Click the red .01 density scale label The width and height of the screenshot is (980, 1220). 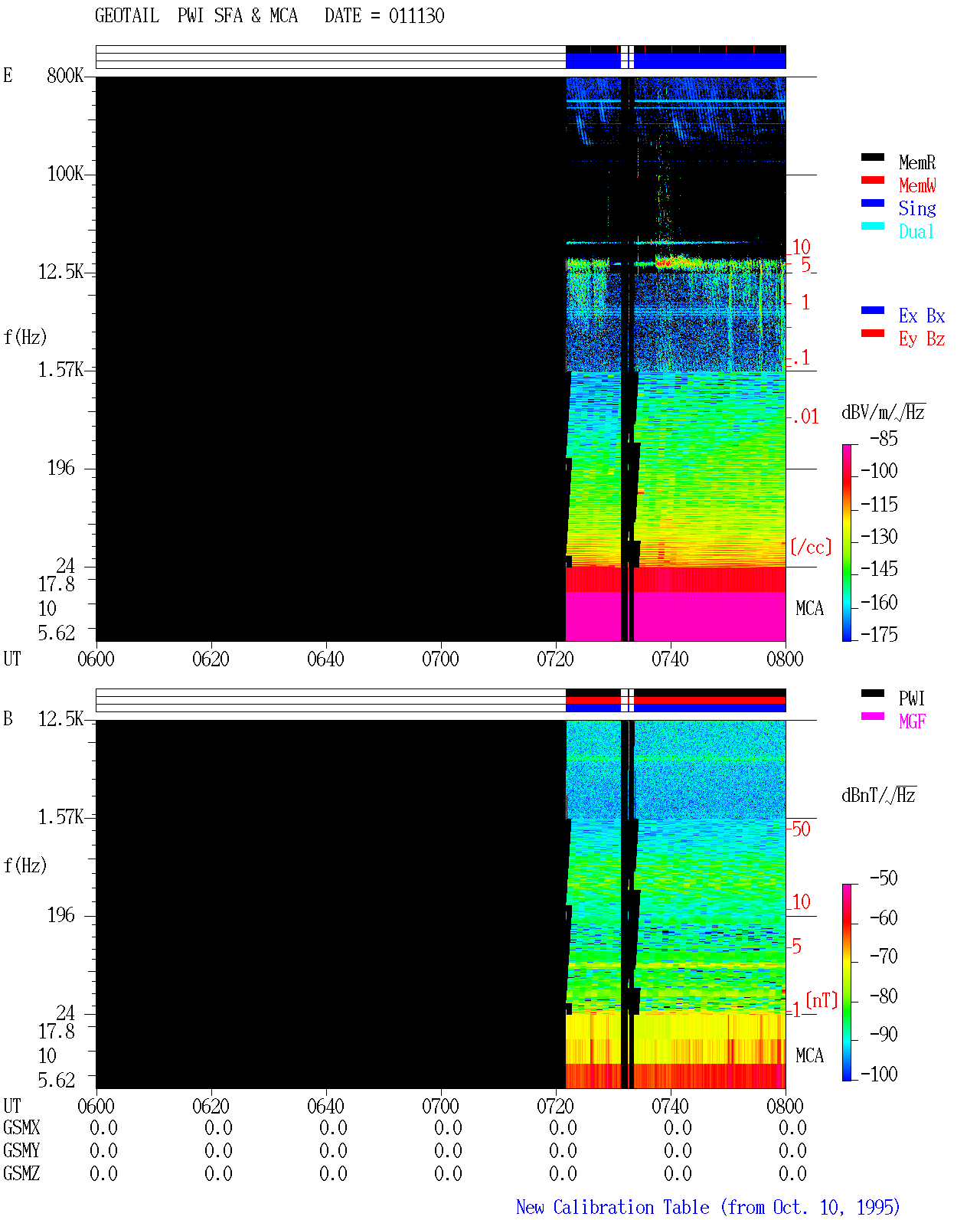[x=805, y=417]
